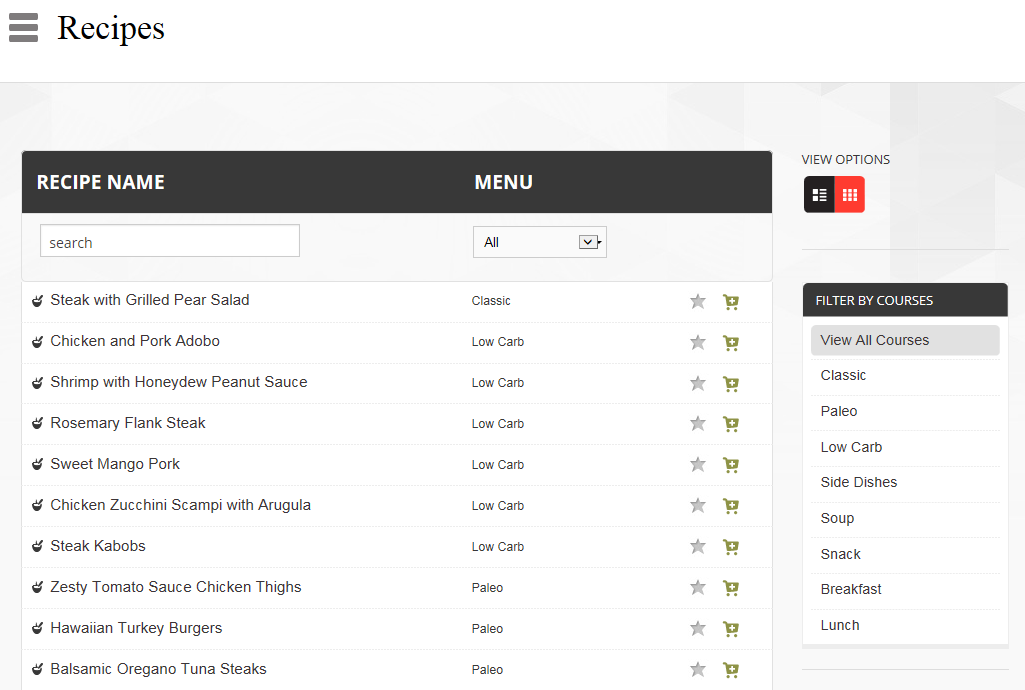Favorite Chicken and Pork Adobo with star
Viewport: 1025px width, 690px height.
tap(698, 343)
